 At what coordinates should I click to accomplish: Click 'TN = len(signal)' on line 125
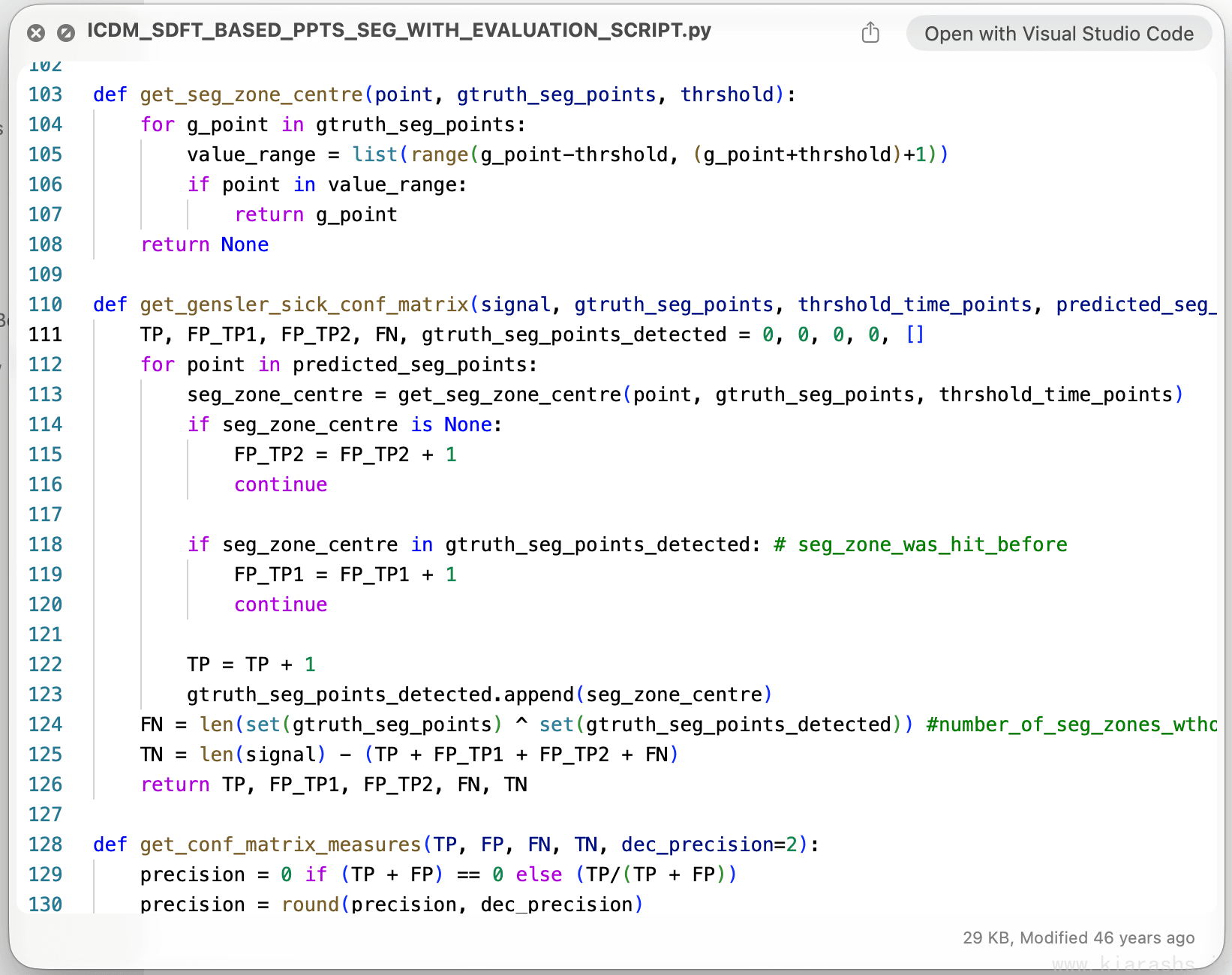click(233, 754)
